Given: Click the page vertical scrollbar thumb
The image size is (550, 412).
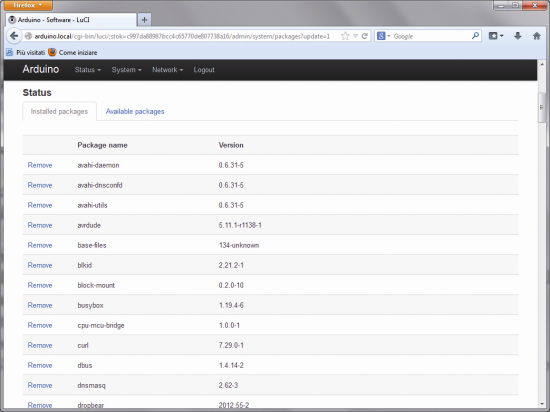Looking at the screenshot, I should [542, 108].
